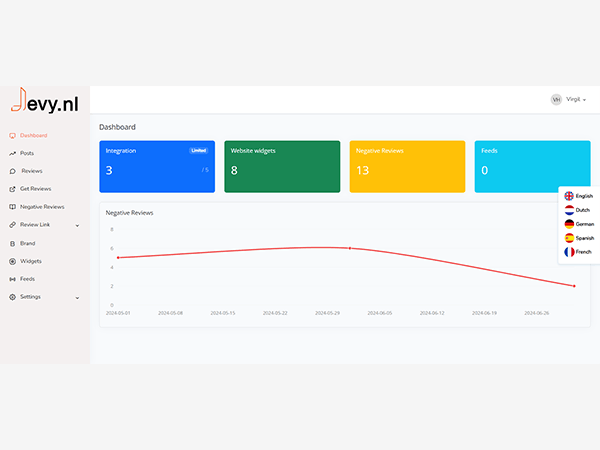The image size is (600, 450).
Task: Click the "/ 5" limit text on Integration card
Action: (205, 170)
